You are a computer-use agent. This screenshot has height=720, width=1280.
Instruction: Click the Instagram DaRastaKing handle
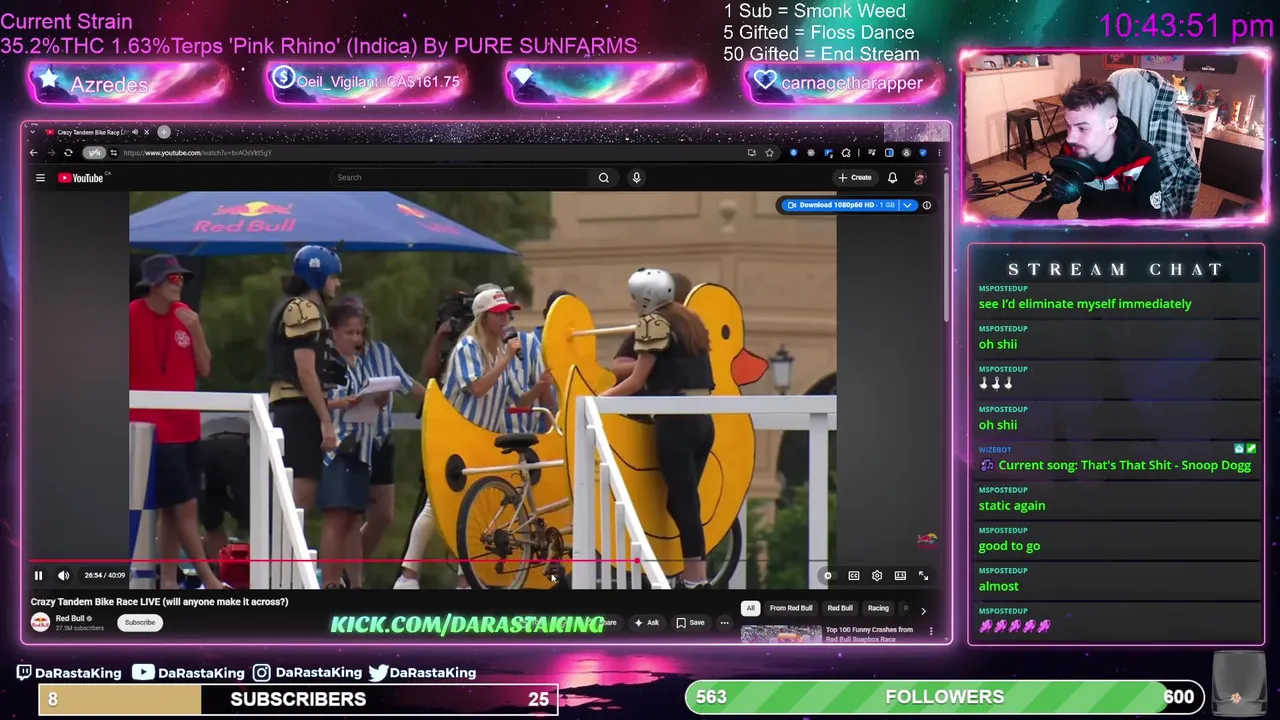pyautogui.click(x=307, y=673)
